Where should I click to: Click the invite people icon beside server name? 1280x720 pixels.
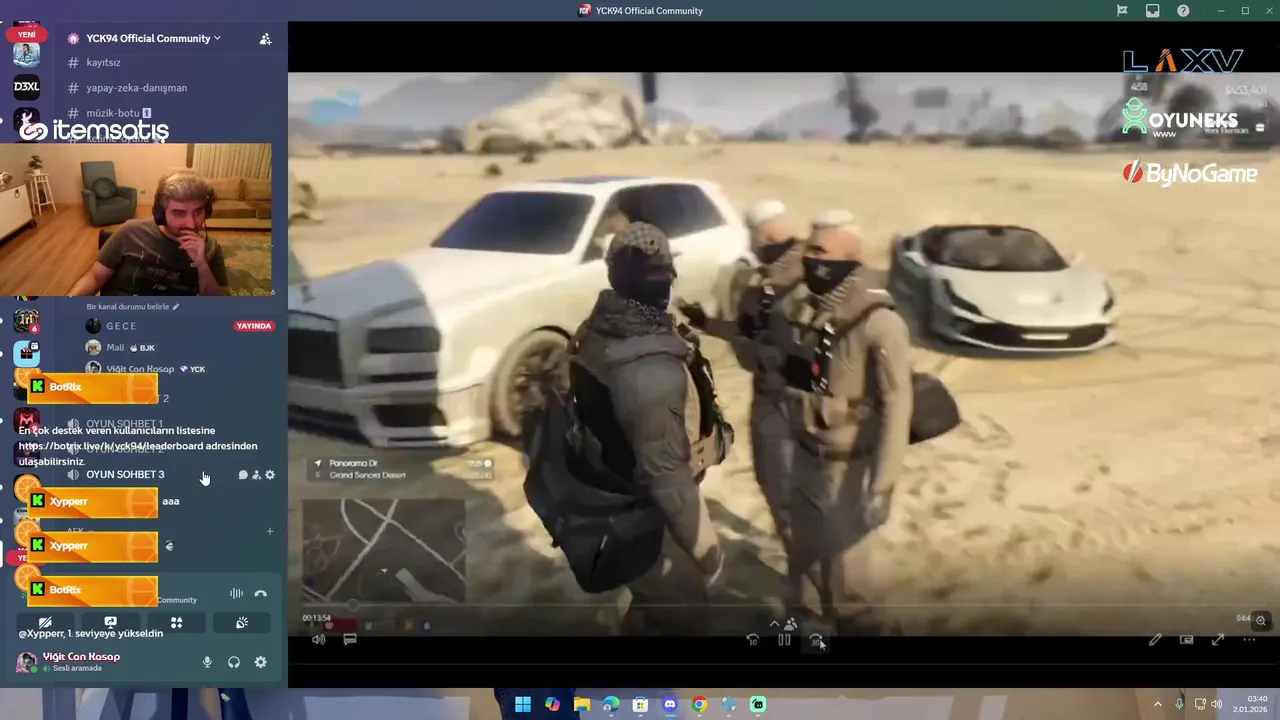tap(265, 39)
